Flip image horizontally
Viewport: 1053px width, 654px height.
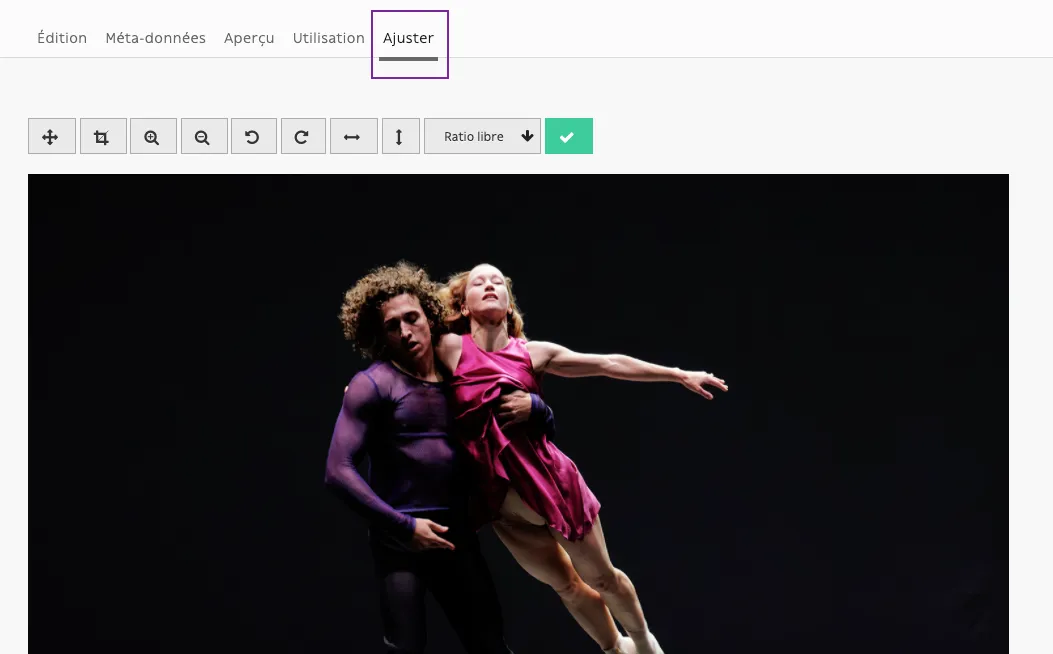tap(353, 136)
